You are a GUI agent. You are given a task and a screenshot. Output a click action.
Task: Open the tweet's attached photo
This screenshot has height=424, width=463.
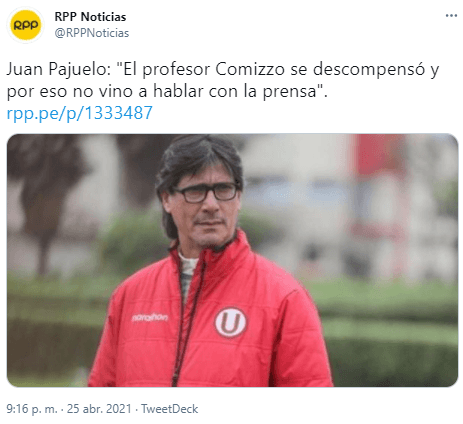pyautogui.click(x=232, y=260)
